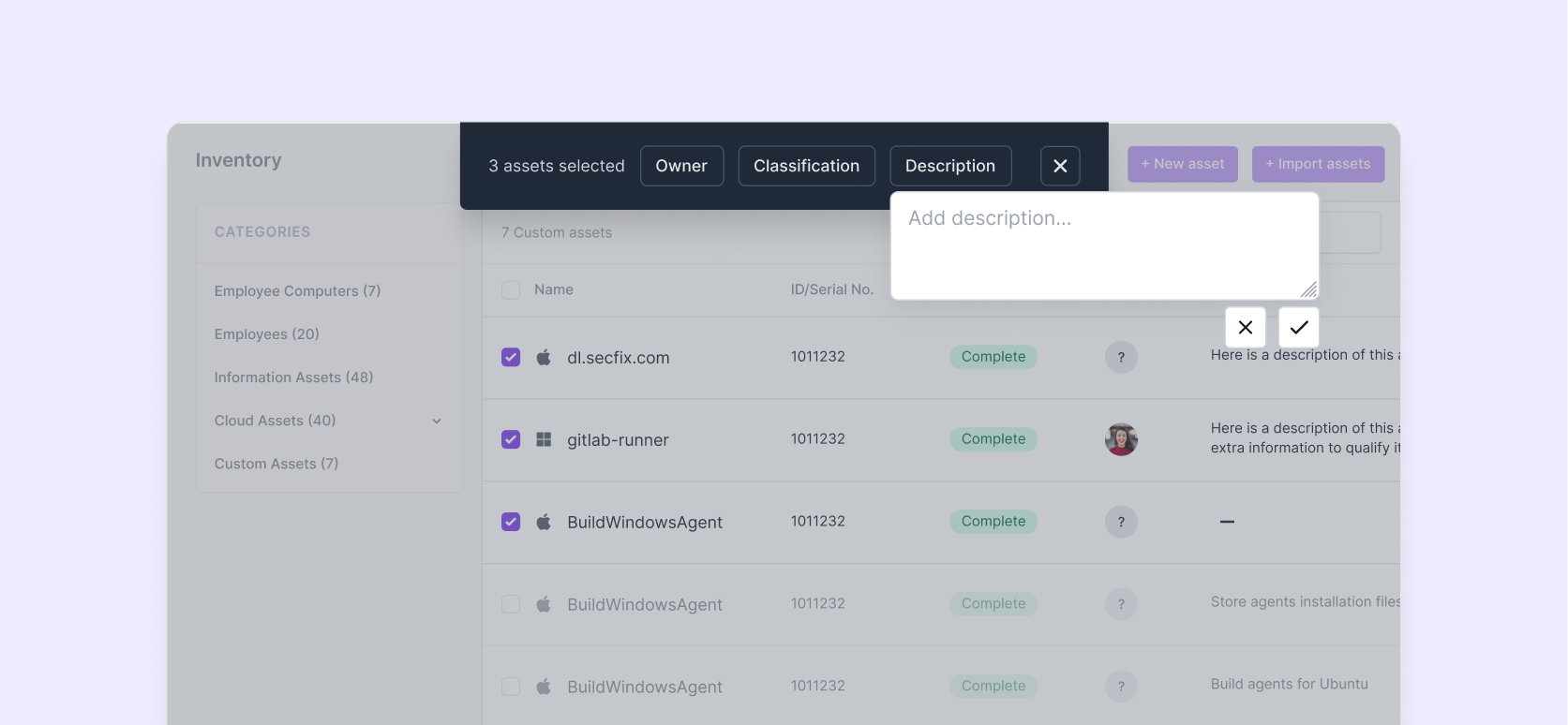Click the question-mark owner icon in the checked BuildWindowsAgent row

pos(1121,522)
